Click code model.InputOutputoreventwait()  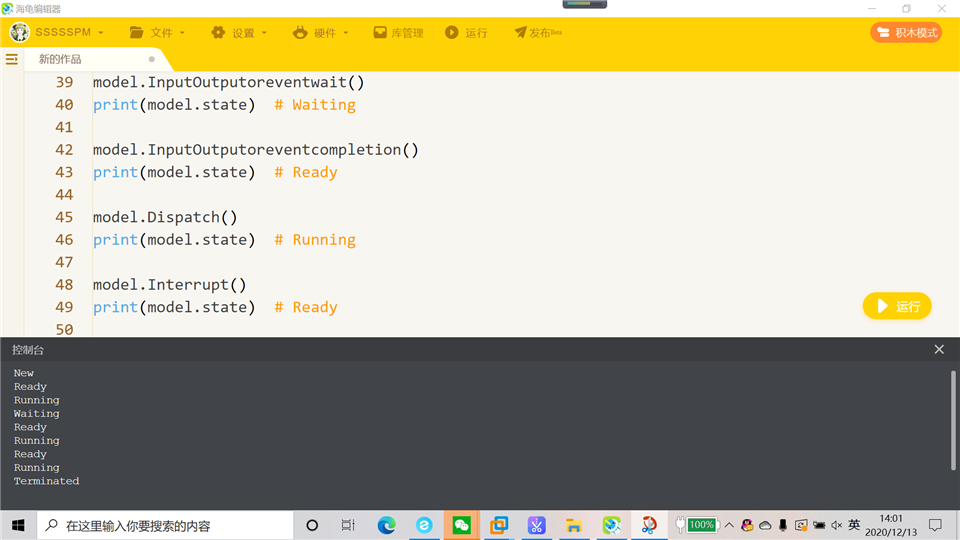pyautogui.click(x=228, y=82)
